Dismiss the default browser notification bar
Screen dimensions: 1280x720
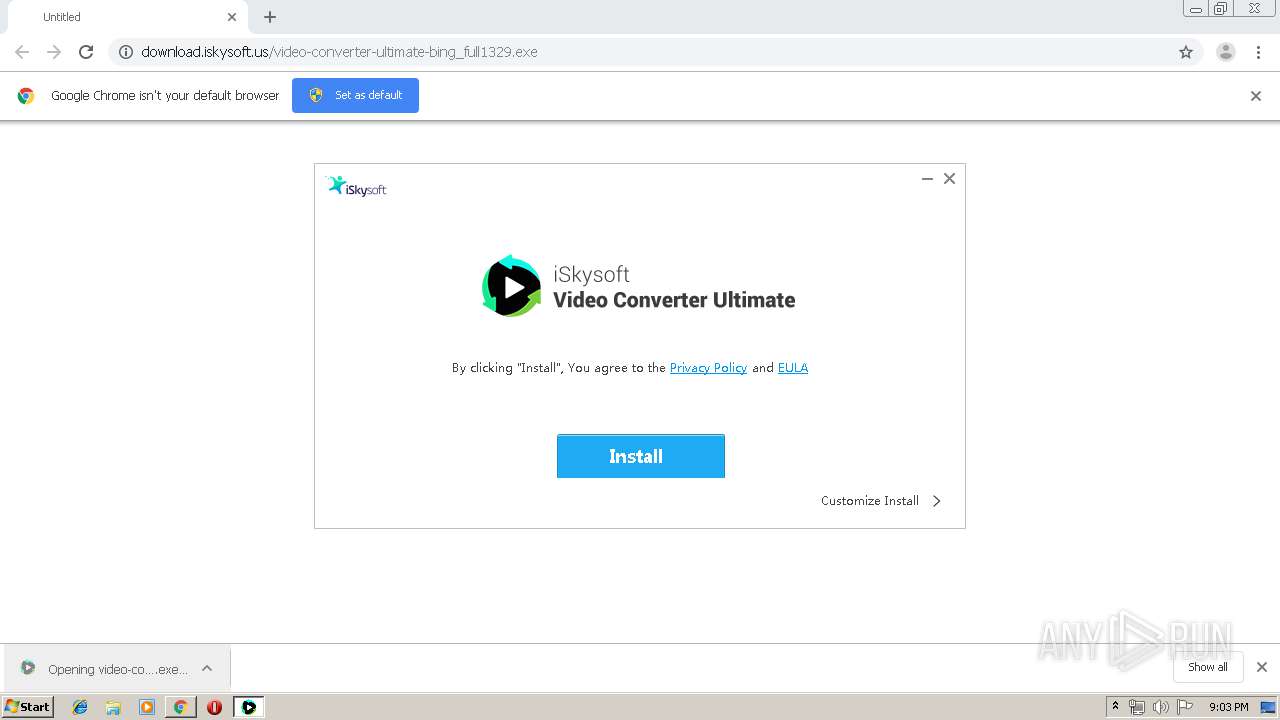[x=1256, y=96]
